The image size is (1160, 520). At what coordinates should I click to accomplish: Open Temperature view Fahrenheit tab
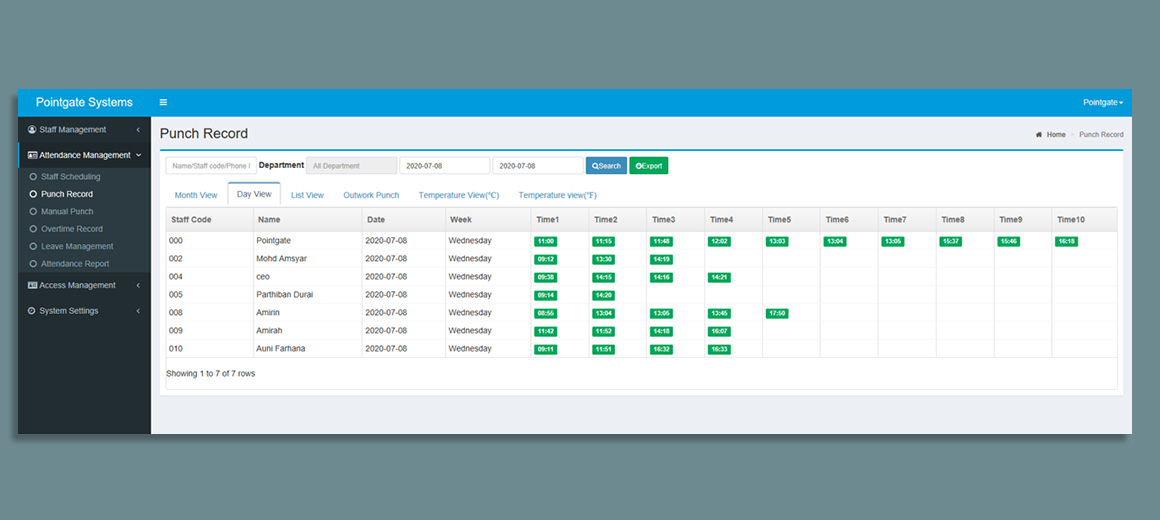pos(557,195)
